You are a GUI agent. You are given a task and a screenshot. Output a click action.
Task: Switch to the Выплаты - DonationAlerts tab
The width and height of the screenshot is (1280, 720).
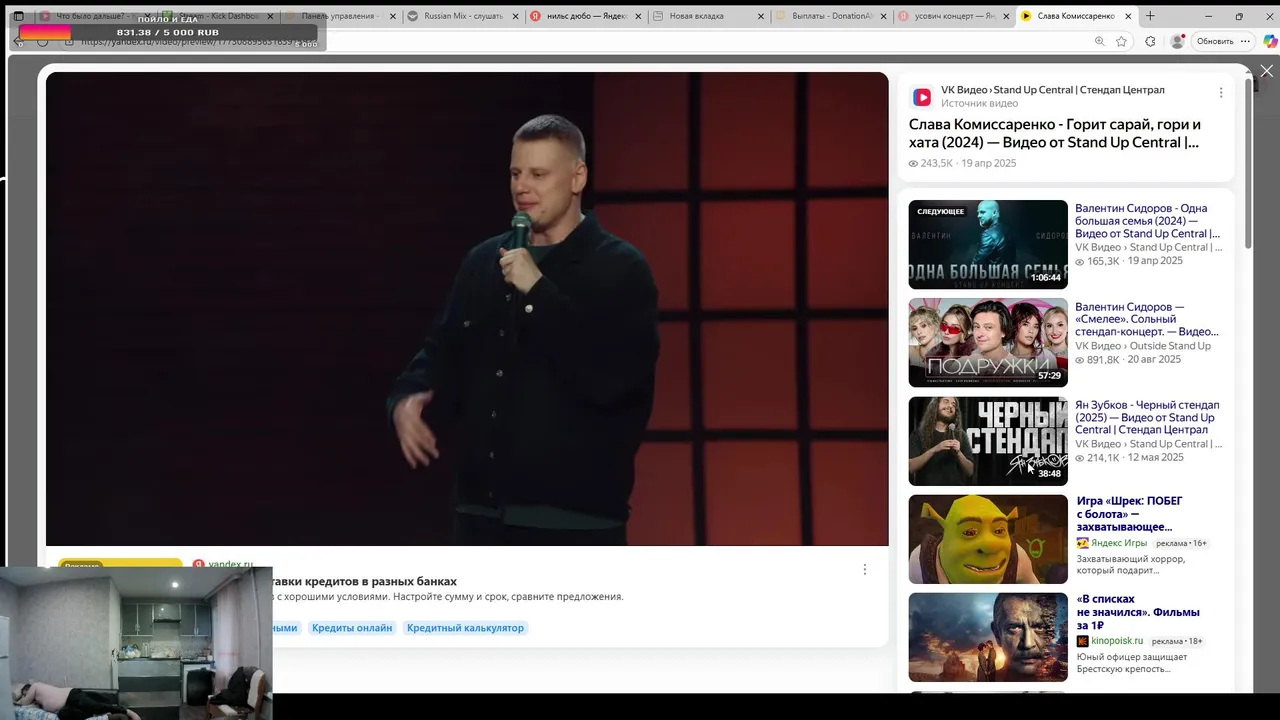[x=830, y=16]
